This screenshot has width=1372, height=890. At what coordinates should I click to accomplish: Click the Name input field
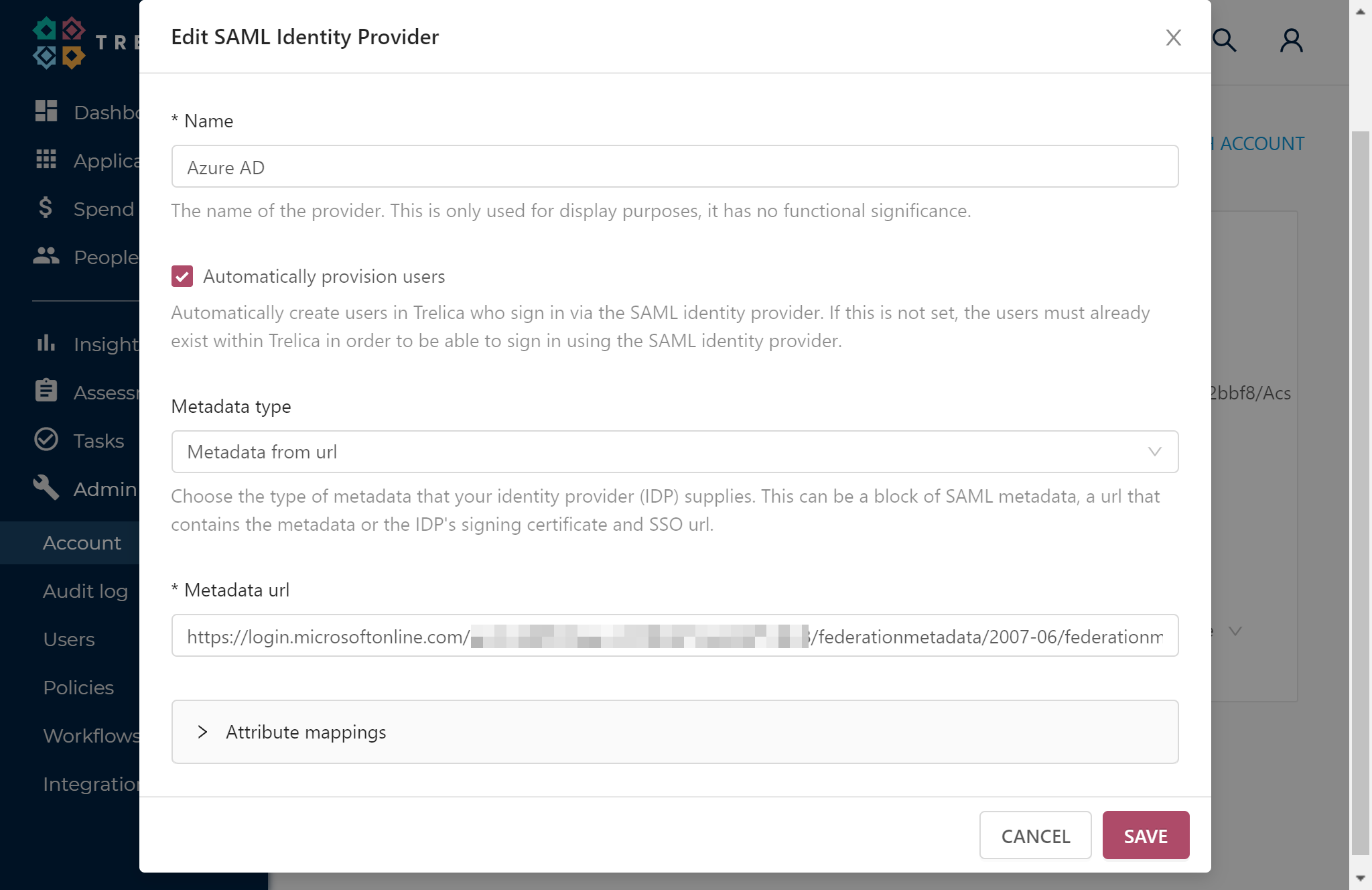pos(675,166)
